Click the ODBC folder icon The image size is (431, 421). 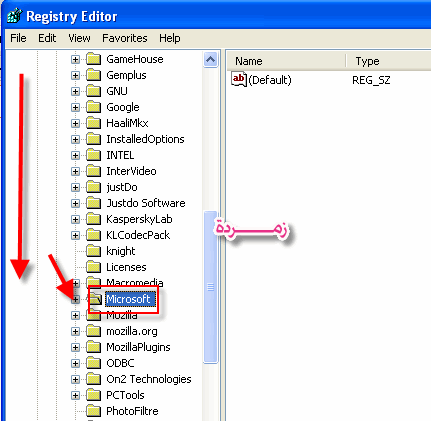coord(93,363)
